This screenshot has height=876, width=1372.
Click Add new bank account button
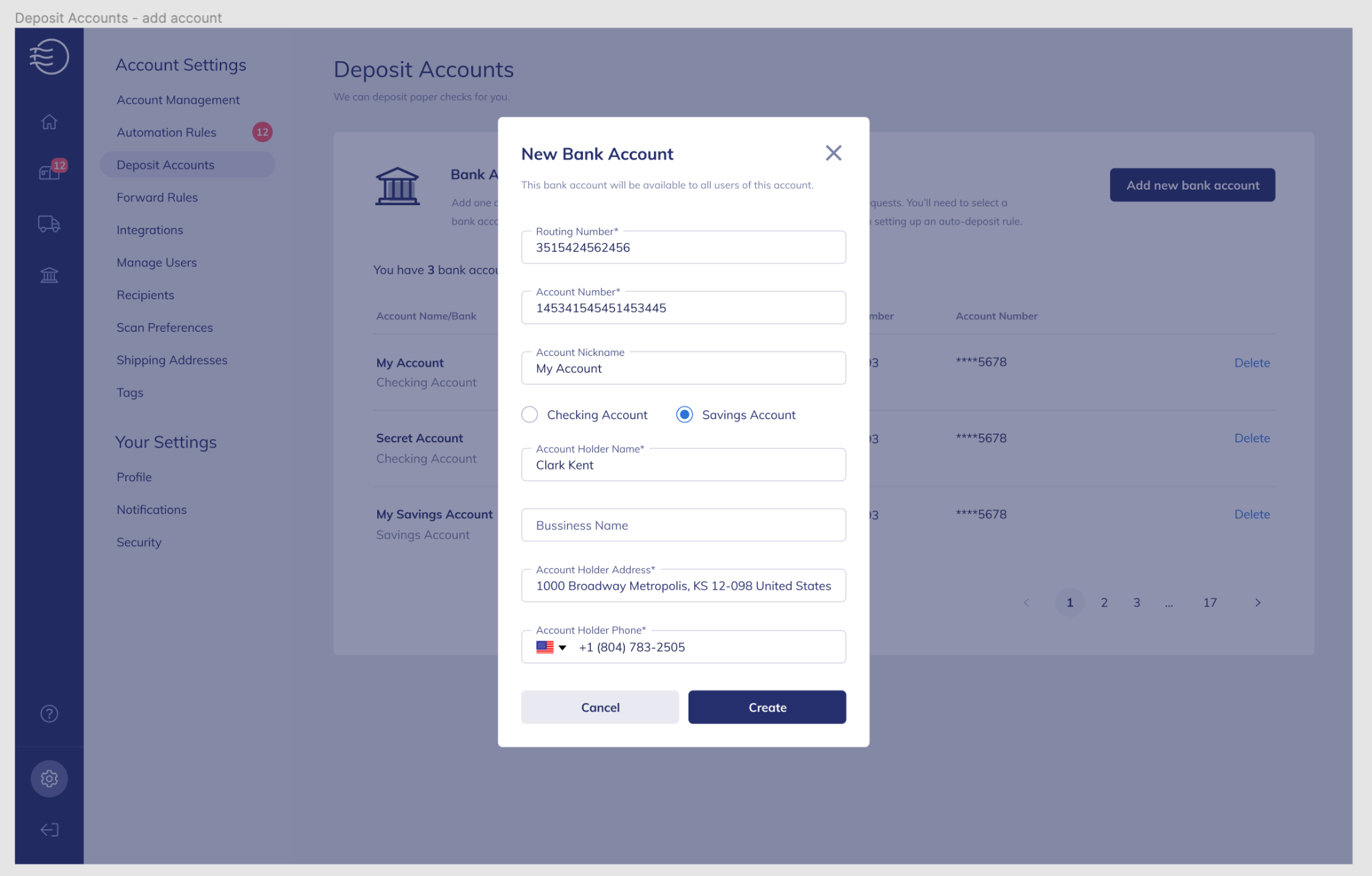click(x=1192, y=185)
